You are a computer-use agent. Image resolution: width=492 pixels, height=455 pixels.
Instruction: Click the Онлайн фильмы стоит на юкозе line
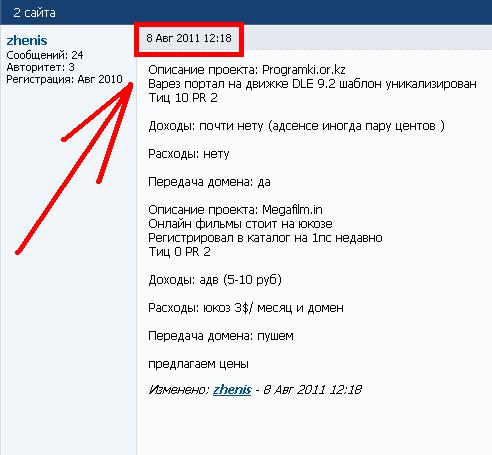pos(240,224)
